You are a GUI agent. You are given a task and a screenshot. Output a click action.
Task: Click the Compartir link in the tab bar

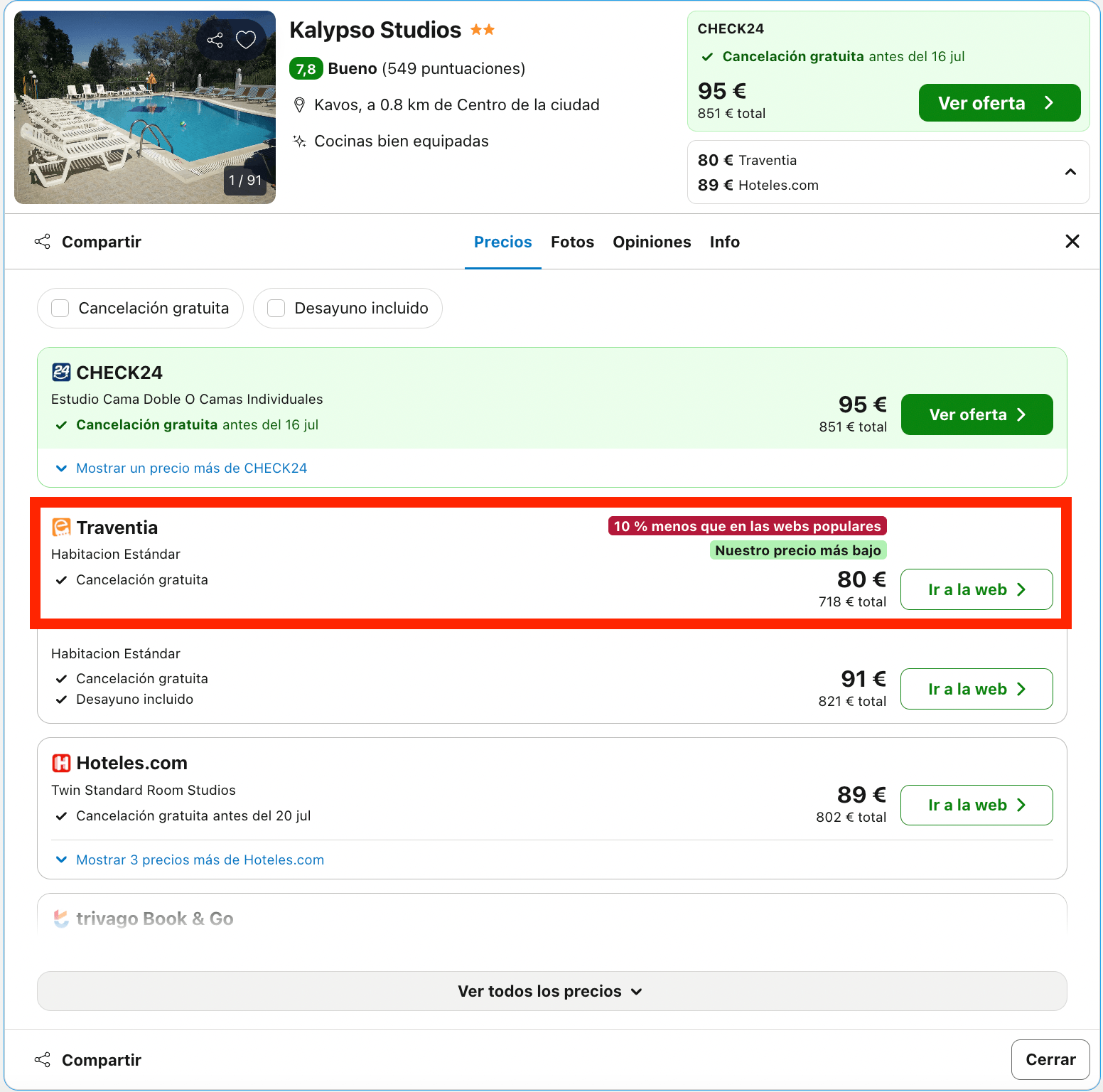[x=88, y=242]
